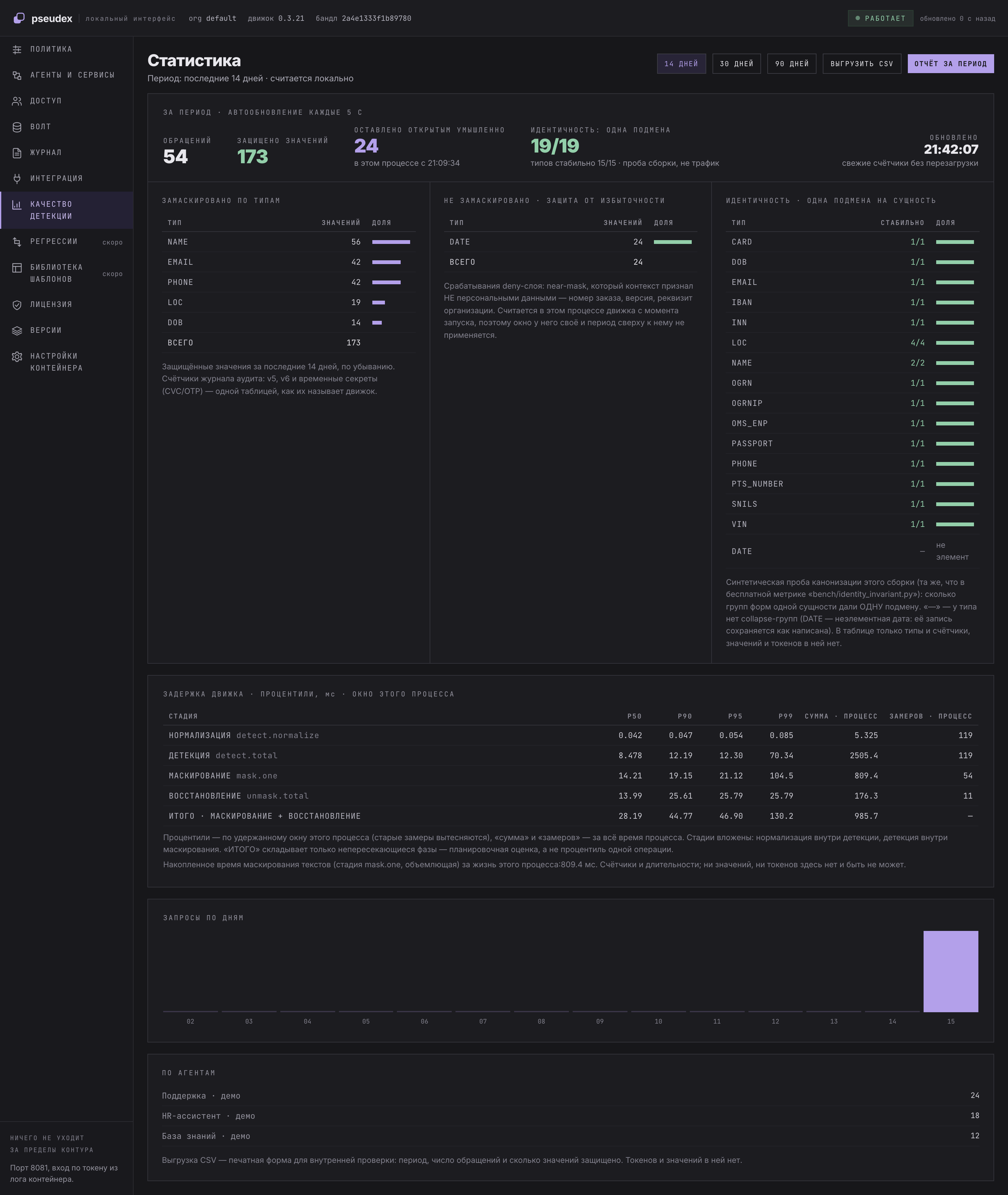This screenshot has height=1195, width=1008.
Task: Click the Доступ users icon
Action: [17, 101]
